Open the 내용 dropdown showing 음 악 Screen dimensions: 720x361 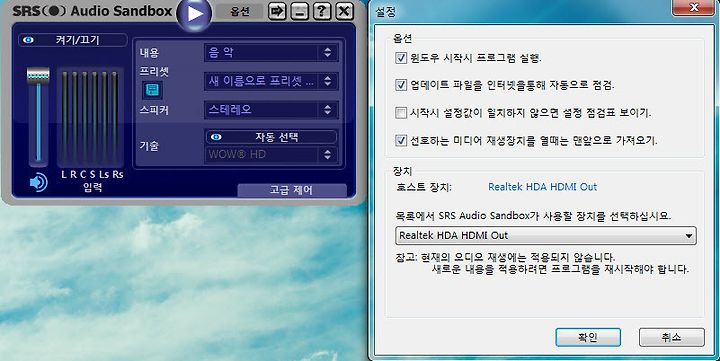pos(271,52)
